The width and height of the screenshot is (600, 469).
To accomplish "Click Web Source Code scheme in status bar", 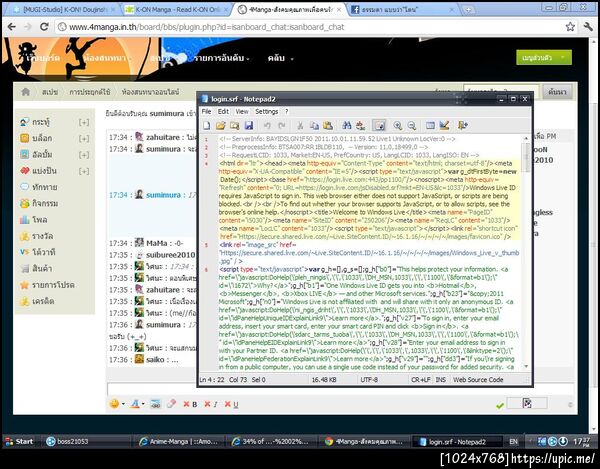I will 478,379.
